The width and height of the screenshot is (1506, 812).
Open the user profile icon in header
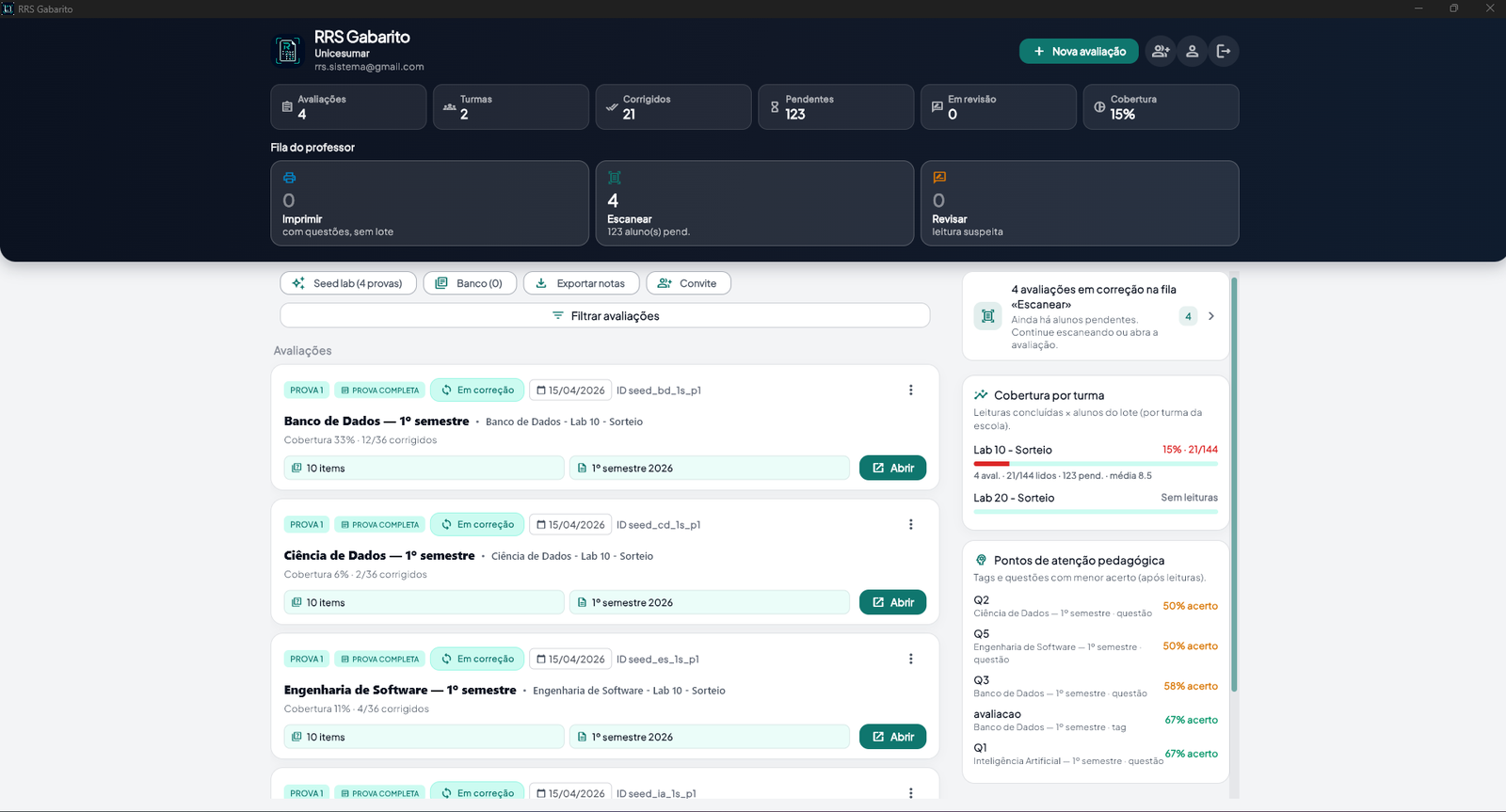[x=1192, y=52]
